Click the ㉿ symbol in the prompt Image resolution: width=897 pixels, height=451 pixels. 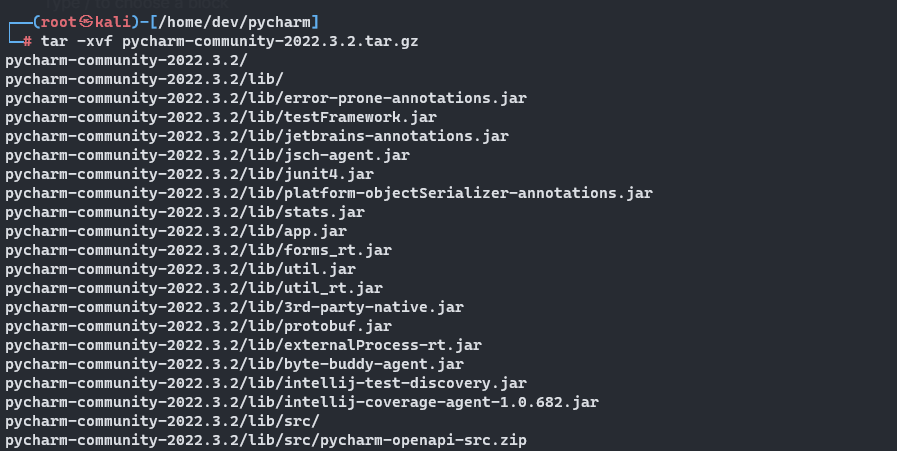click(x=87, y=22)
